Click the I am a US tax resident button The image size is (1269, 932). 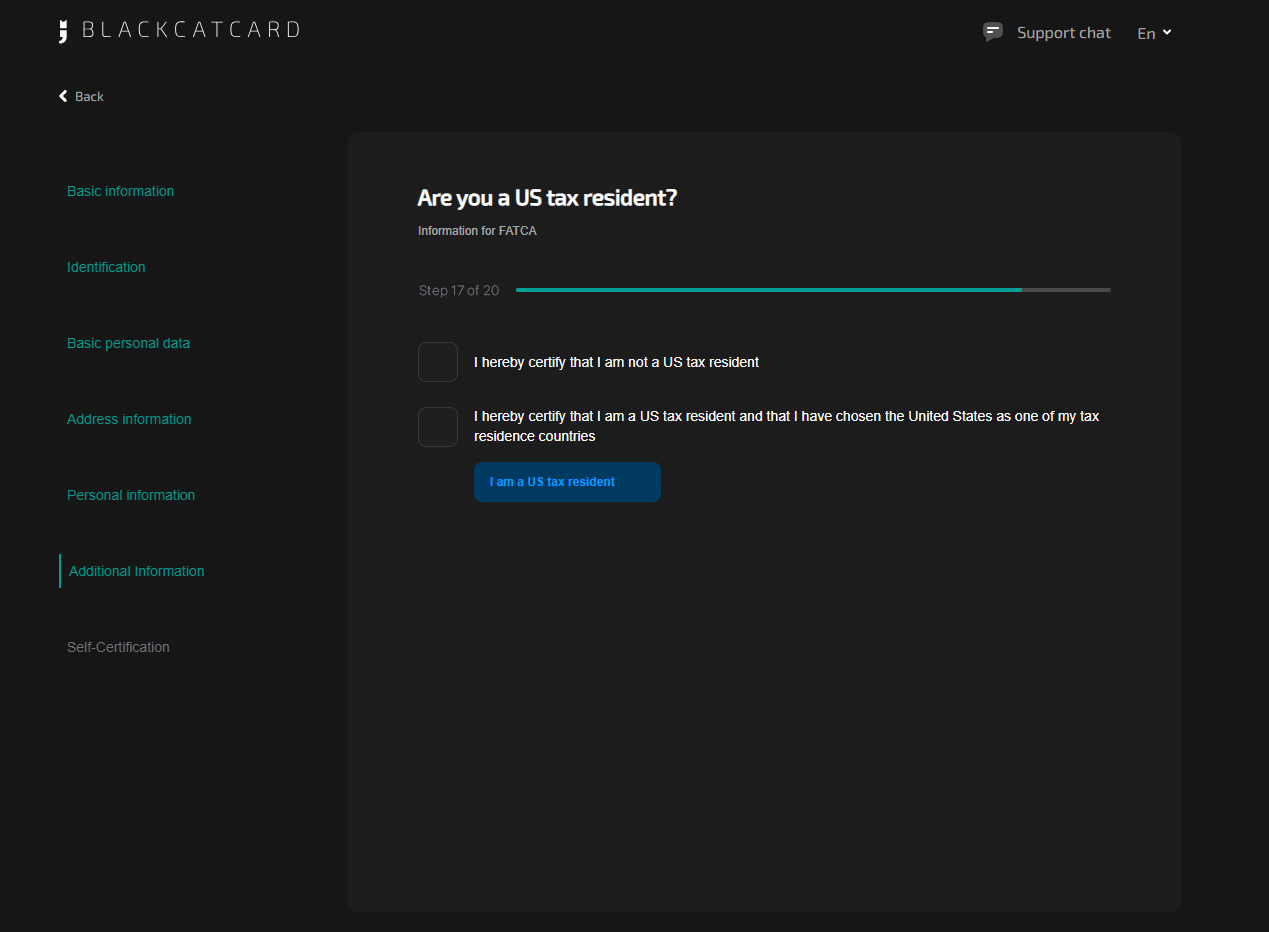pos(567,482)
